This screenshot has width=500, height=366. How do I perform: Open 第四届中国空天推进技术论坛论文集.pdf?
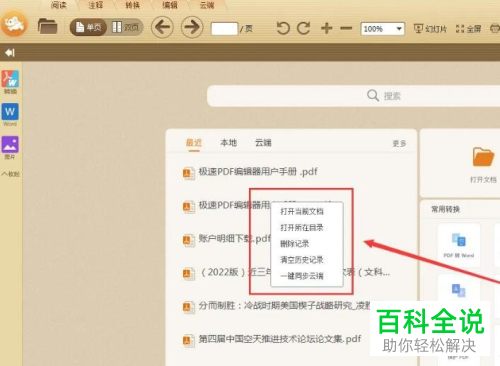pyautogui.click(x=280, y=339)
